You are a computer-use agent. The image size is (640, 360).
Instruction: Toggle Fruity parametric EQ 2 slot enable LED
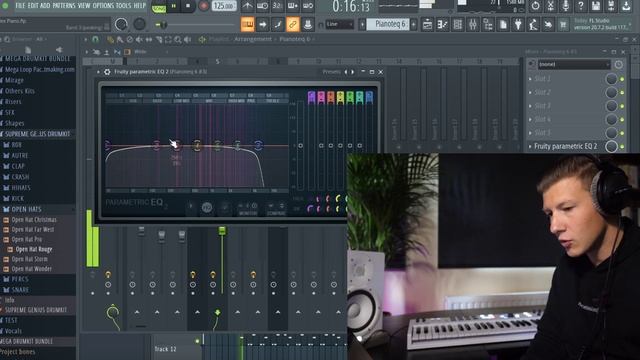pyautogui.click(x=622, y=147)
